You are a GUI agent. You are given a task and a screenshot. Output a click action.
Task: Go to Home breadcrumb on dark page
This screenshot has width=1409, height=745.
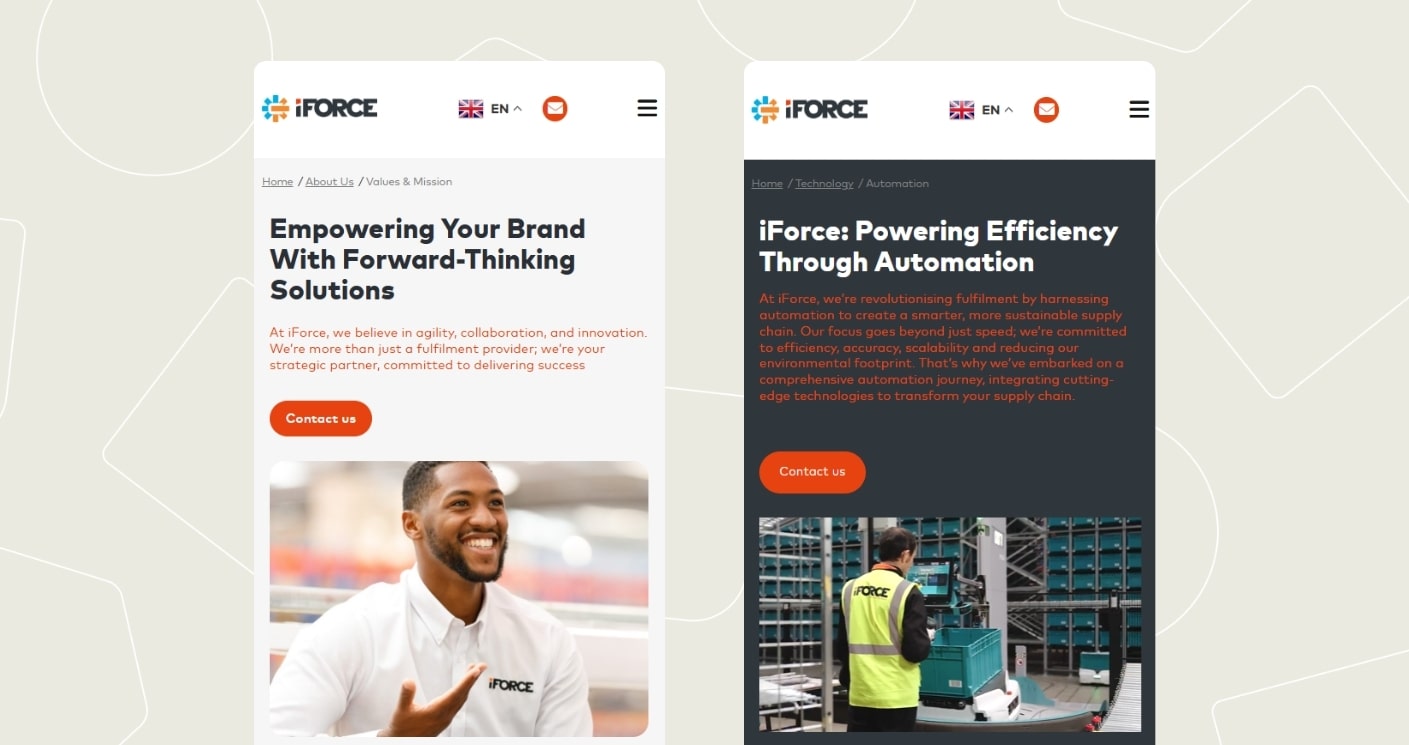pos(767,184)
